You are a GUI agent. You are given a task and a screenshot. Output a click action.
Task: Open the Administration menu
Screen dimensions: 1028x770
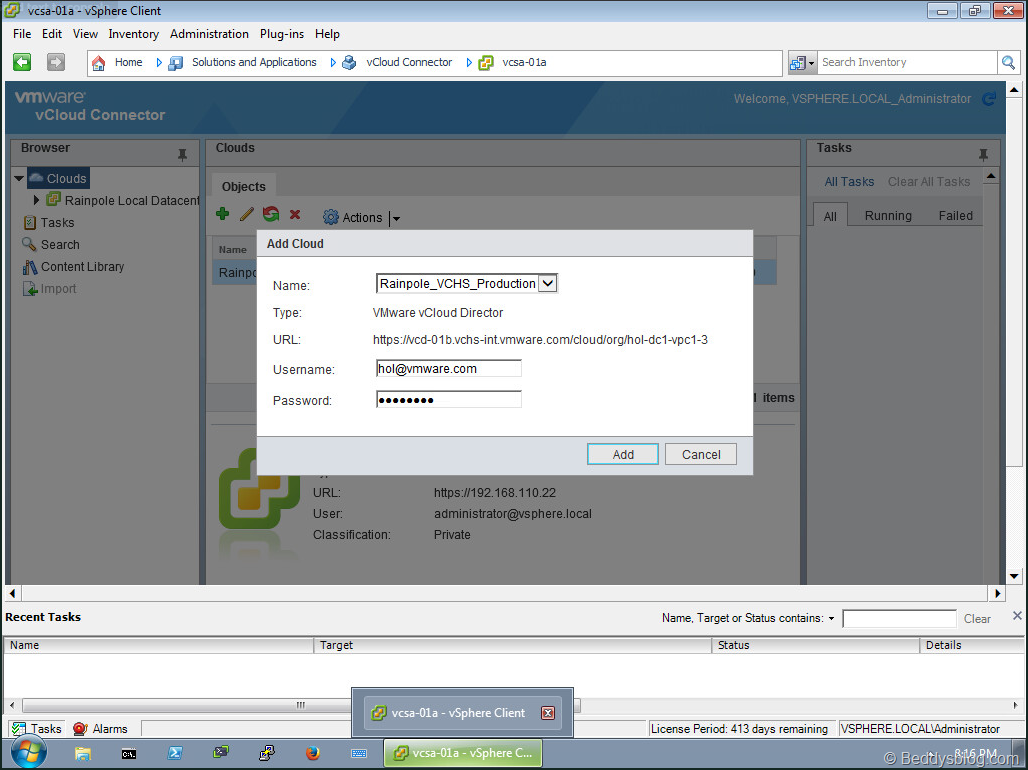click(209, 34)
